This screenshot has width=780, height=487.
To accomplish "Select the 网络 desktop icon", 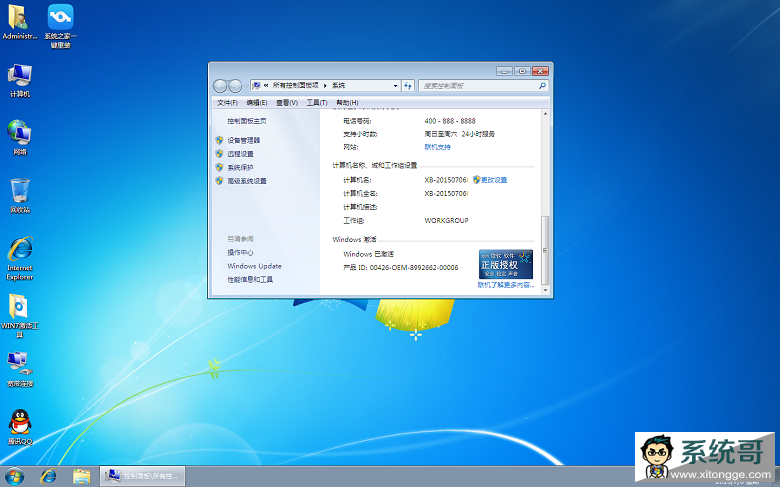I will 20,138.
